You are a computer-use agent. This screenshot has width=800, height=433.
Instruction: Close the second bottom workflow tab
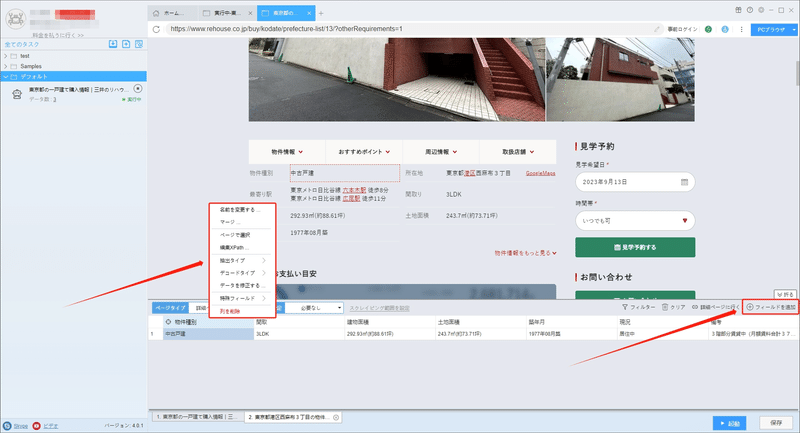tap(336, 417)
